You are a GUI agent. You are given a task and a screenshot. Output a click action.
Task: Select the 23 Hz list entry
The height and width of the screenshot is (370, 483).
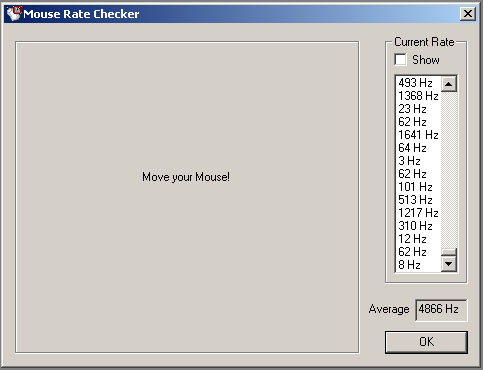[419, 109]
